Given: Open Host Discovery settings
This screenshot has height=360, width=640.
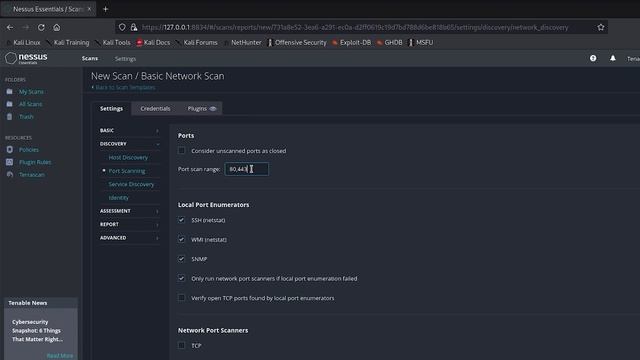Looking at the screenshot, I should [128, 157].
